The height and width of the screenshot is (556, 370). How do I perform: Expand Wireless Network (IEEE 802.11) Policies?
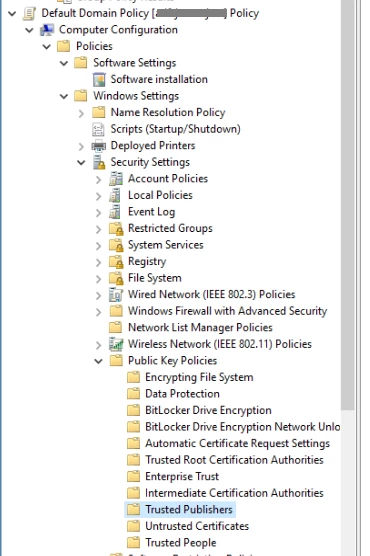(x=99, y=345)
